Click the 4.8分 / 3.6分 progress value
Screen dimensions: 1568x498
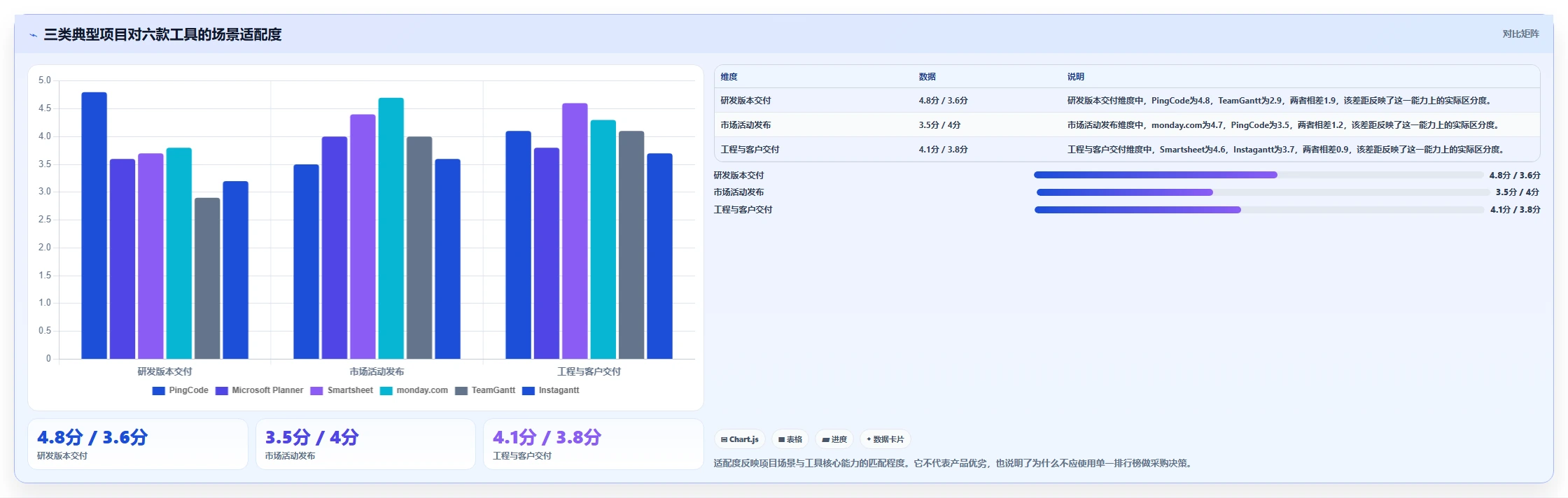(1515, 176)
